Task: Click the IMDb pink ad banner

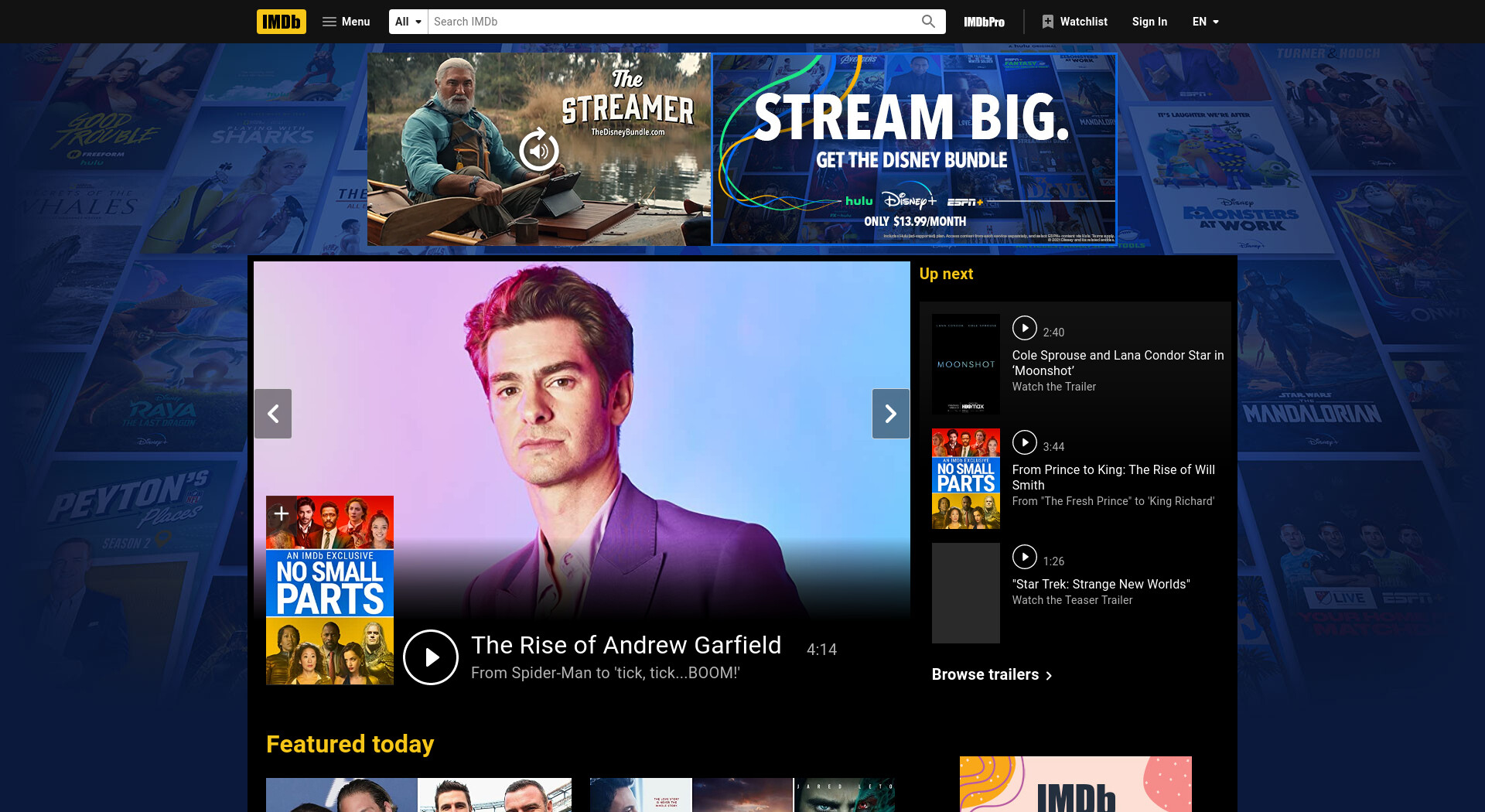Action: (x=1076, y=784)
